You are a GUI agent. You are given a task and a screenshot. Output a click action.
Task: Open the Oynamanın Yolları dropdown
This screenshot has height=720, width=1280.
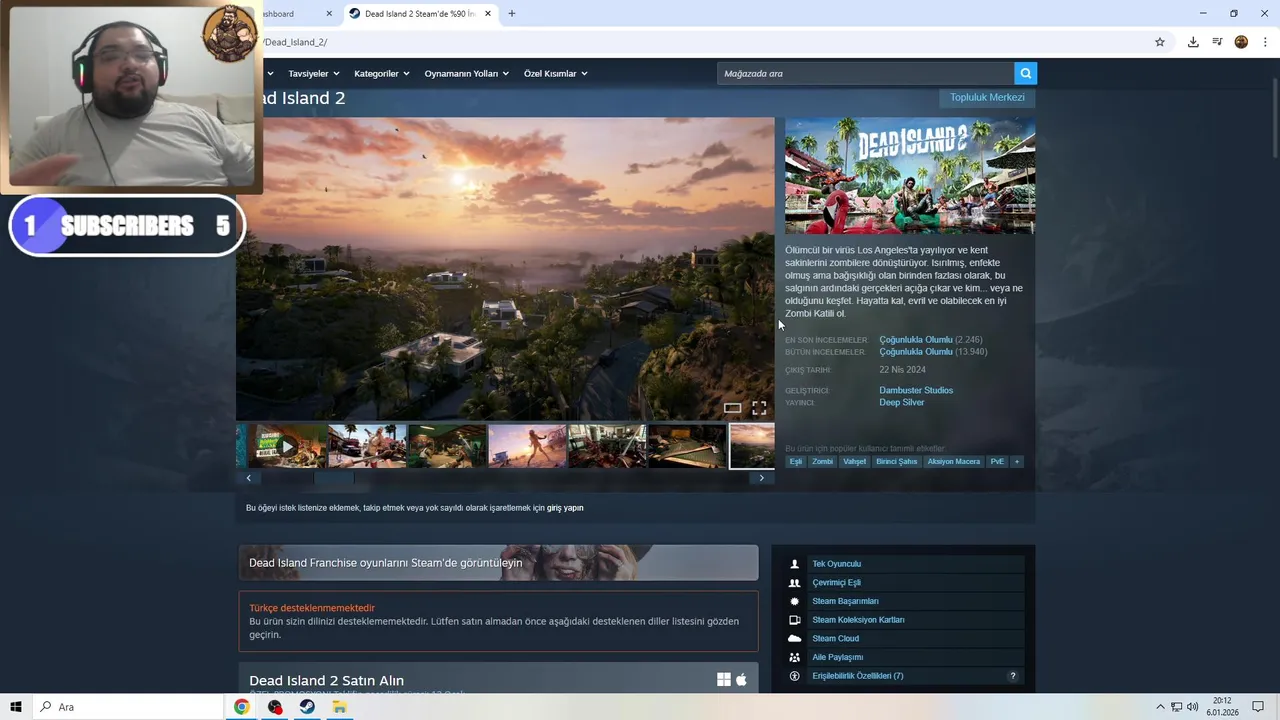(x=467, y=73)
